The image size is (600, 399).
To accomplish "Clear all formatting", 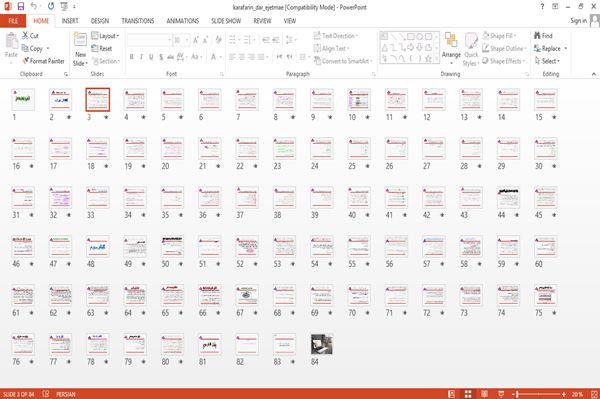I will coord(218,40).
